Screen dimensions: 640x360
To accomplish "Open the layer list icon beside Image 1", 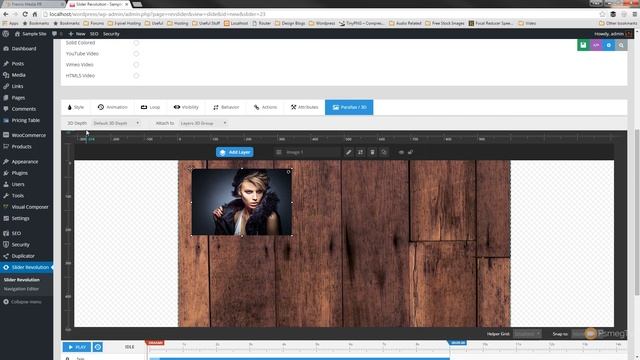I will 279,152.
